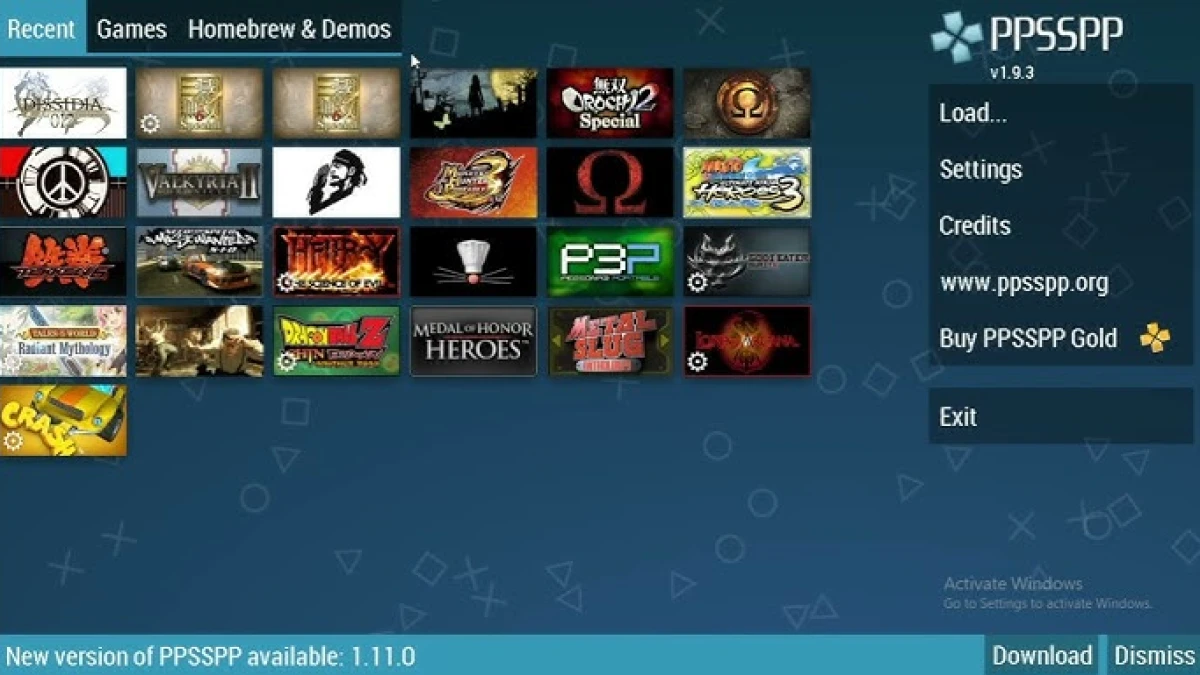Open the flaming Hellboy game icon

tap(337, 262)
